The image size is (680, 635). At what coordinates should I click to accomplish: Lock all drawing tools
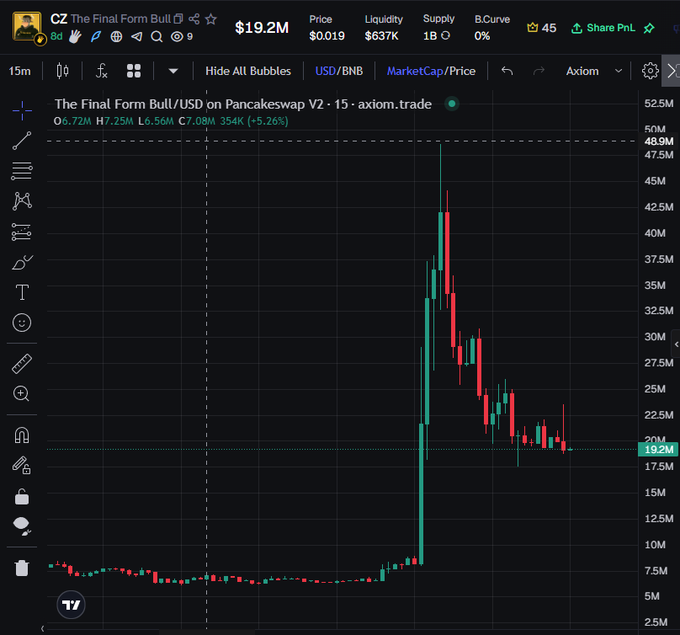click(22, 497)
